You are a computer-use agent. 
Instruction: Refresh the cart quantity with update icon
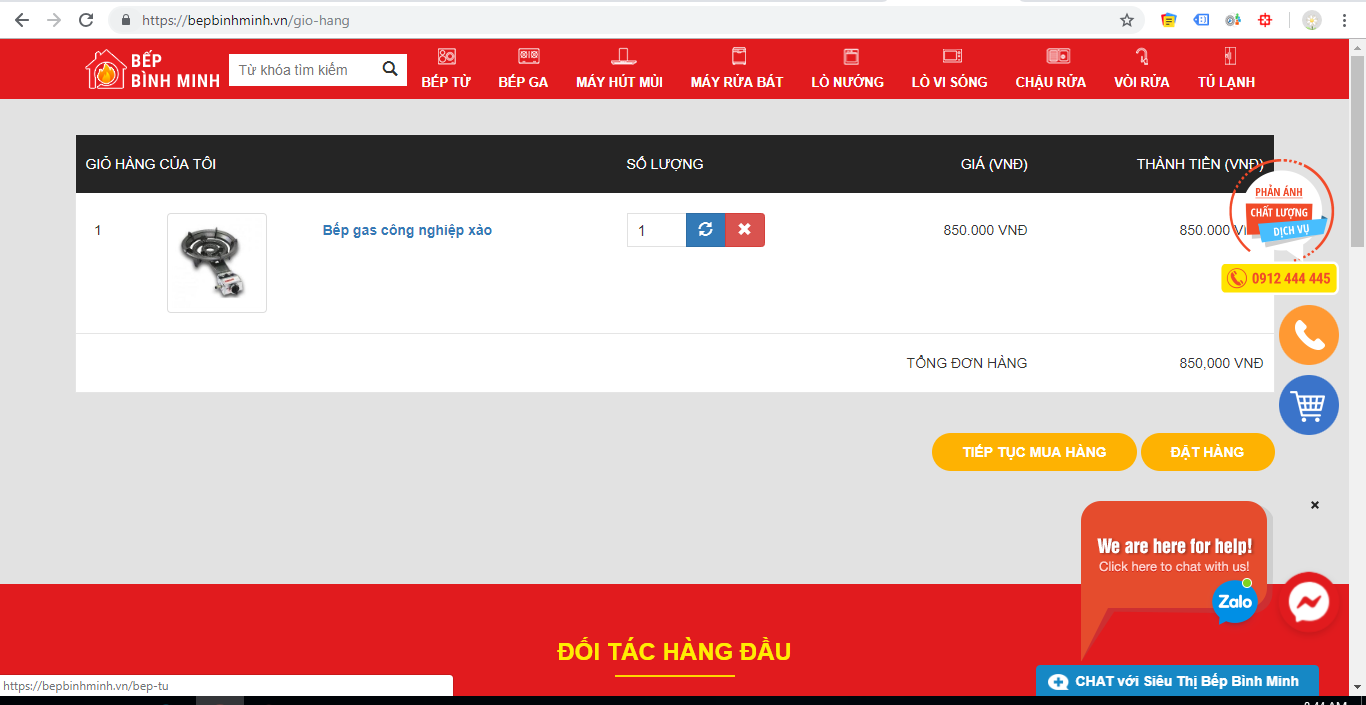coord(705,230)
